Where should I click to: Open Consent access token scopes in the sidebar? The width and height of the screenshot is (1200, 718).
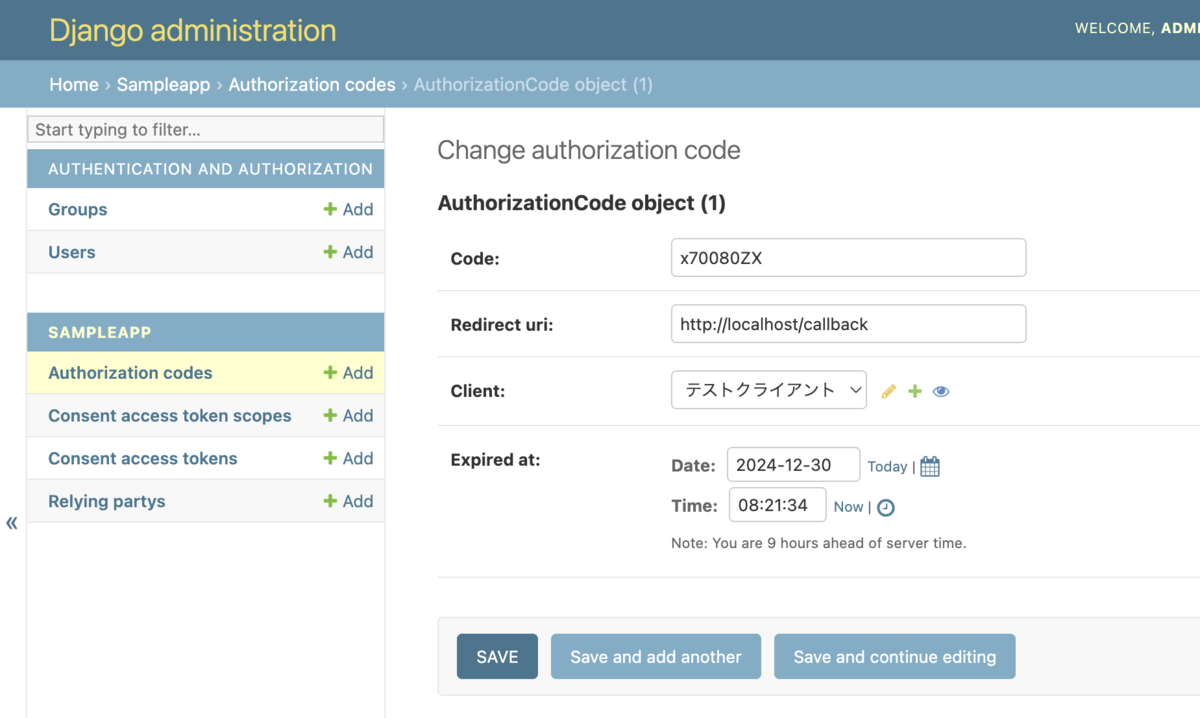[170, 416]
